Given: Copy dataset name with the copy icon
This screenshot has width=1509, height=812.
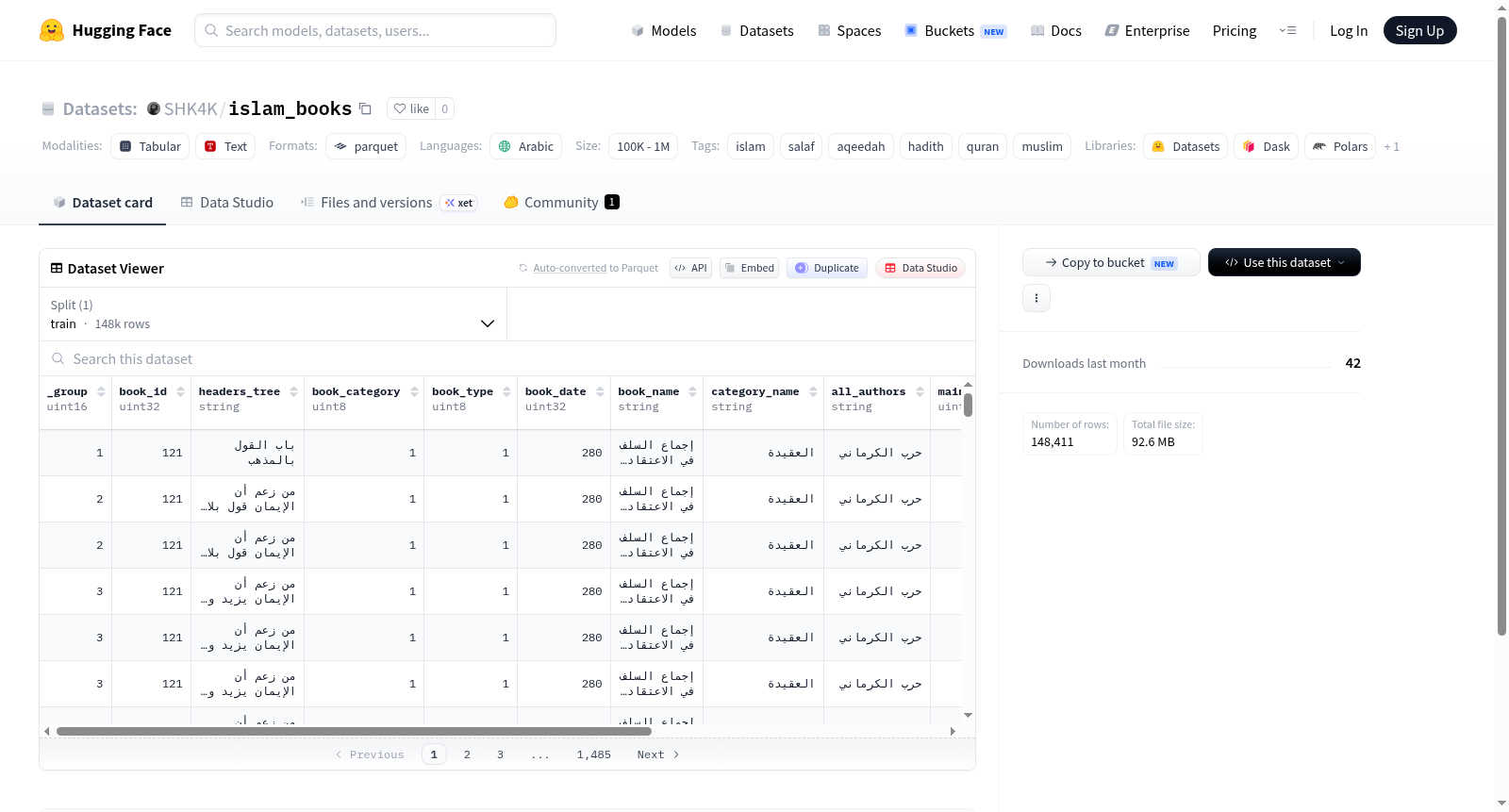Looking at the screenshot, I should [365, 109].
